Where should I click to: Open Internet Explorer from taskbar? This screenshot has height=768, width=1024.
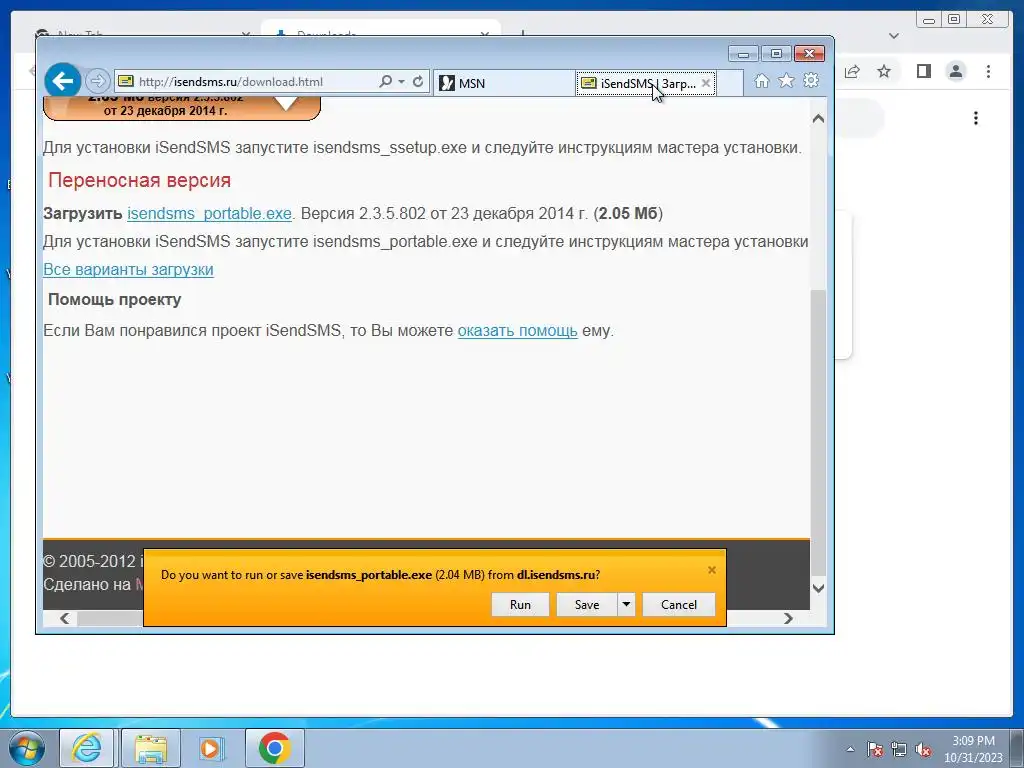(x=87, y=748)
